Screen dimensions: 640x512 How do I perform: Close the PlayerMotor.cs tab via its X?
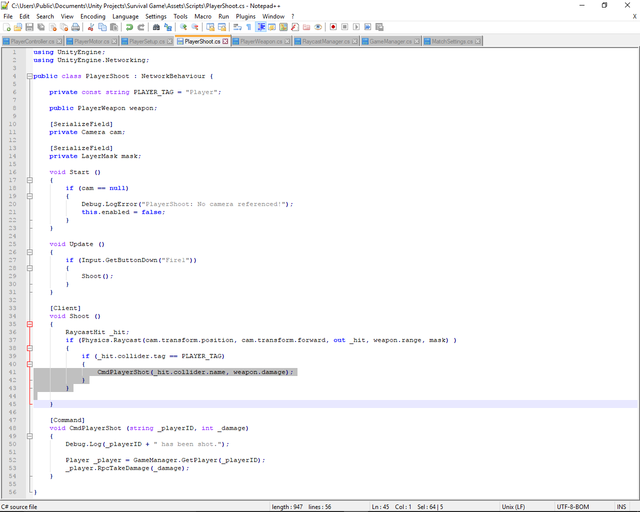[x=114, y=42]
